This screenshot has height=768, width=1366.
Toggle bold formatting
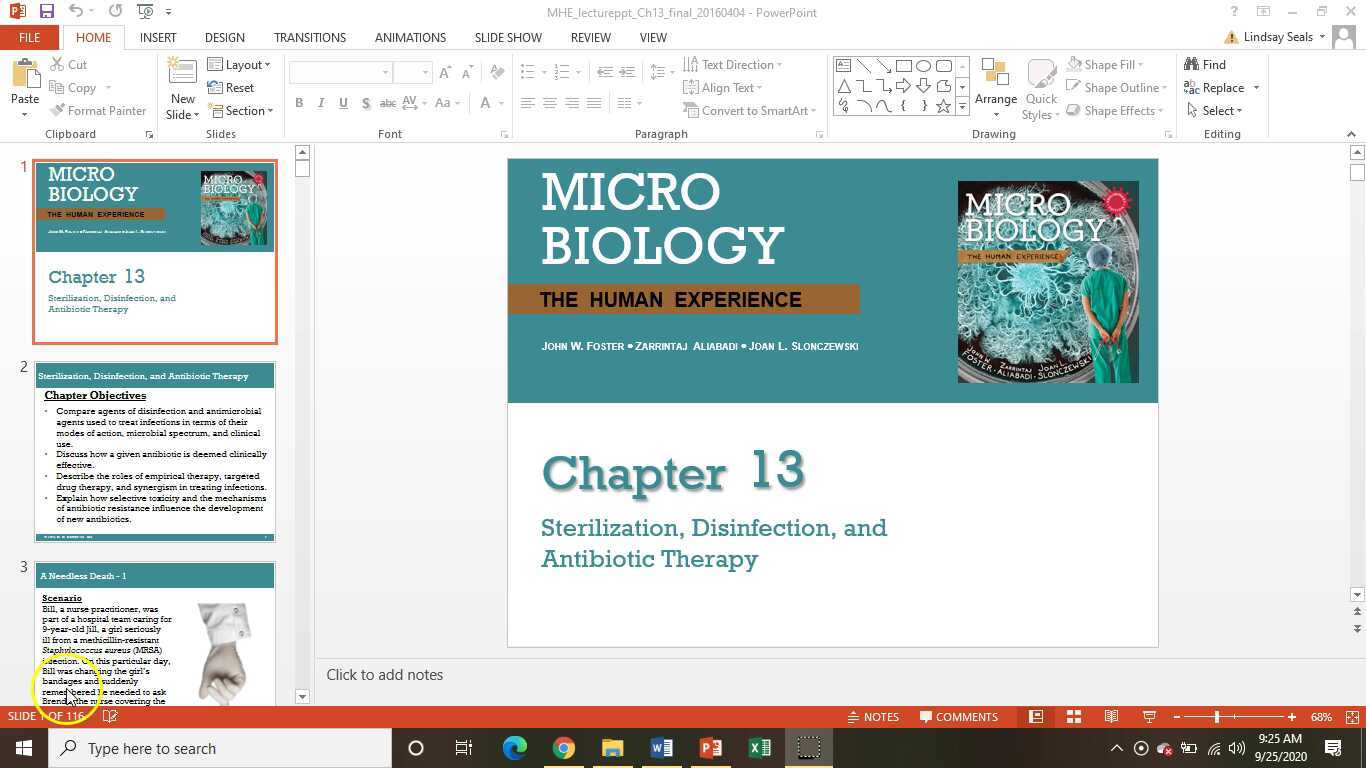coord(298,102)
